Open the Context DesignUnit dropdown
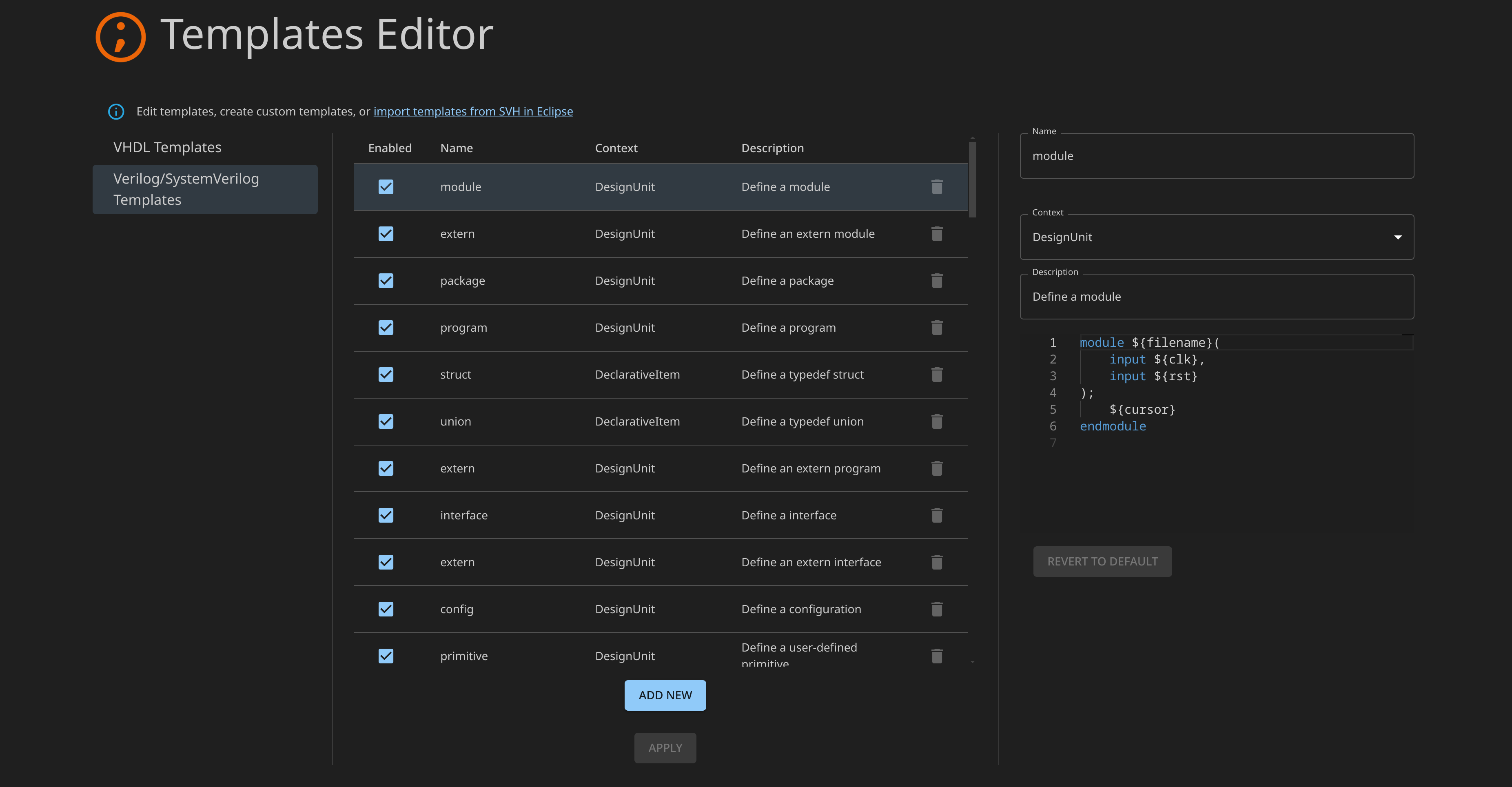The image size is (1512, 787). pos(1216,237)
